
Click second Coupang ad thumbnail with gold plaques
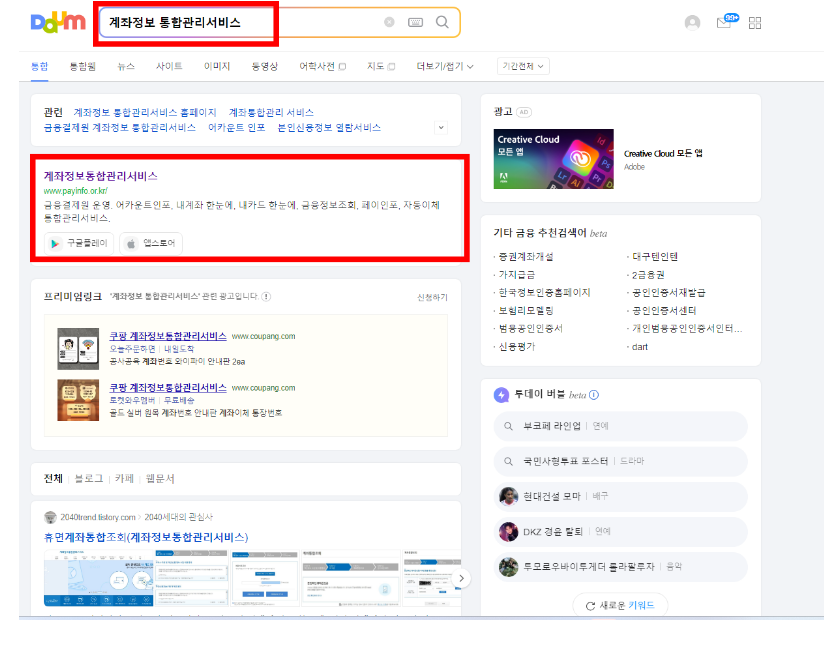pyautogui.click(x=78, y=400)
